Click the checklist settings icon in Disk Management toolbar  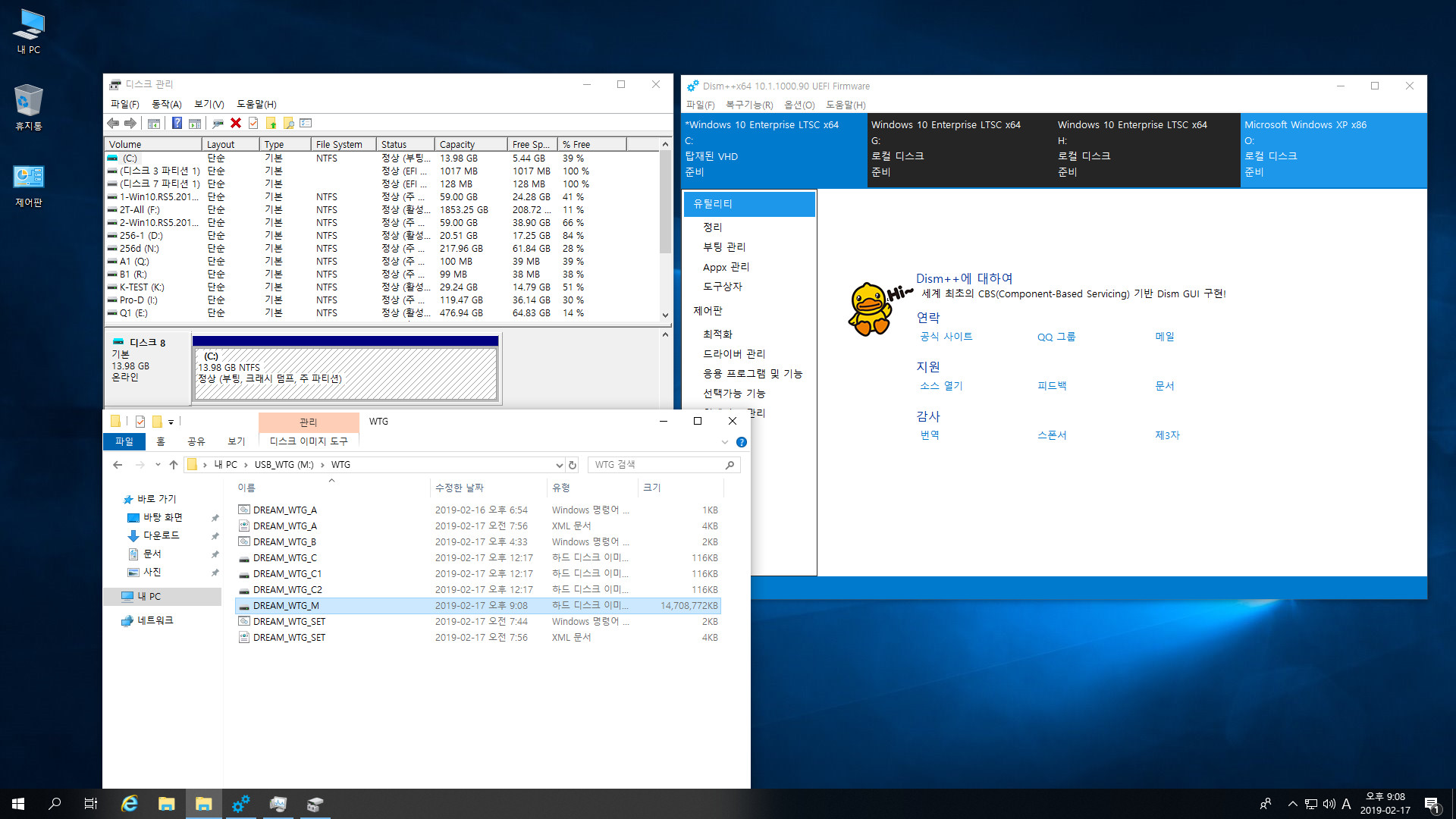click(306, 124)
